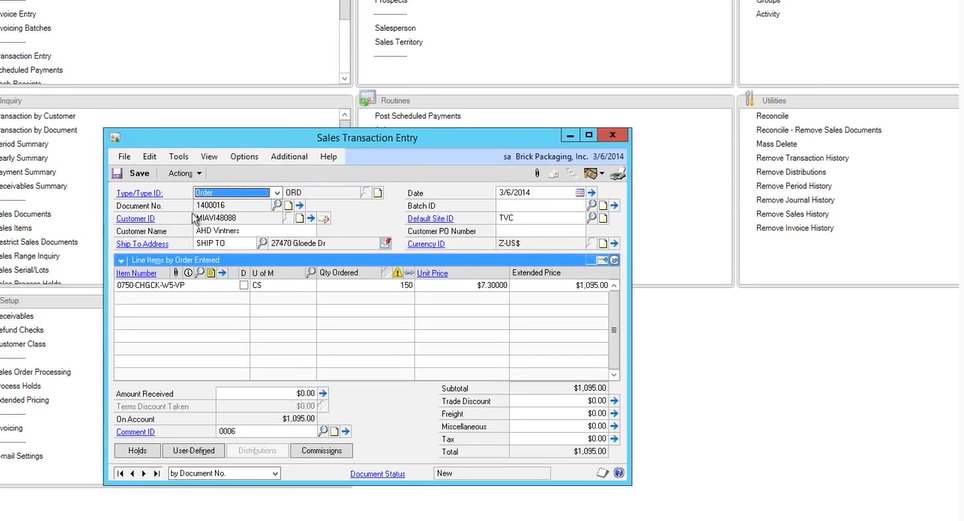The image size is (964, 521).
Task: Click Document No. expansion arrow
Action: tap(299, 205)
